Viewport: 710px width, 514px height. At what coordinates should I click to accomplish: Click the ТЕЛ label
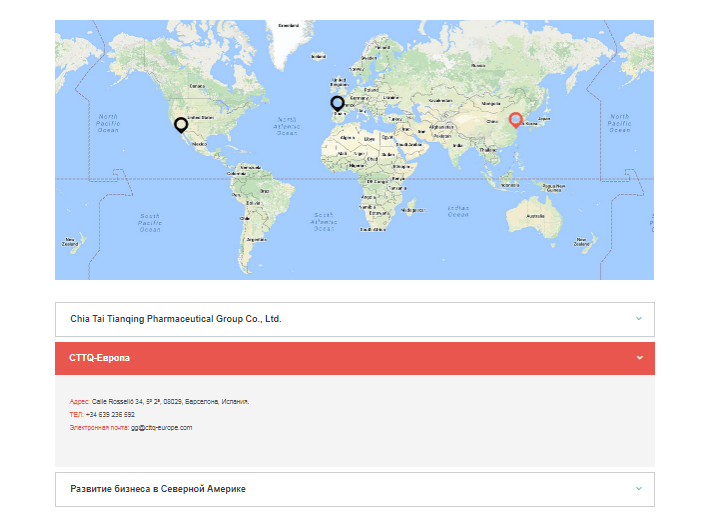tap(76, 414)
